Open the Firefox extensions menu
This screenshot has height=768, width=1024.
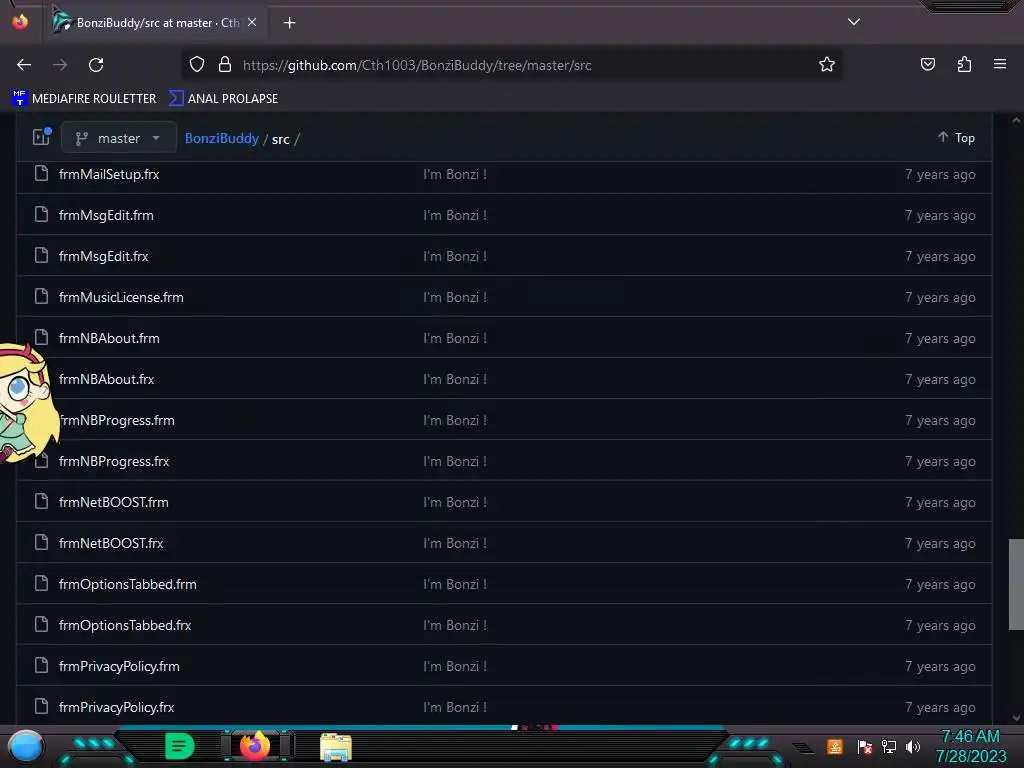click(x=964, y=65)
